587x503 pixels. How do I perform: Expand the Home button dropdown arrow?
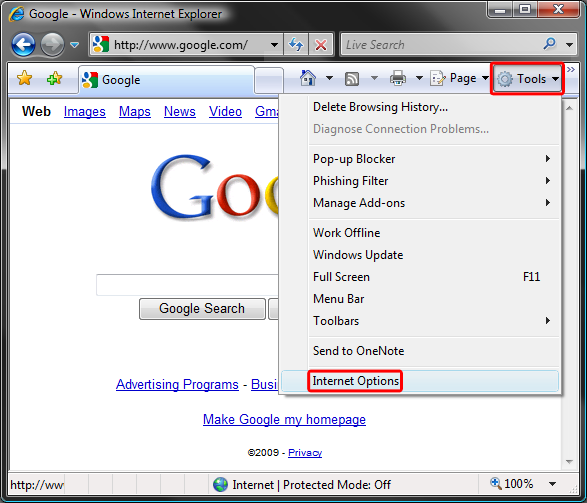pos(329,78)
